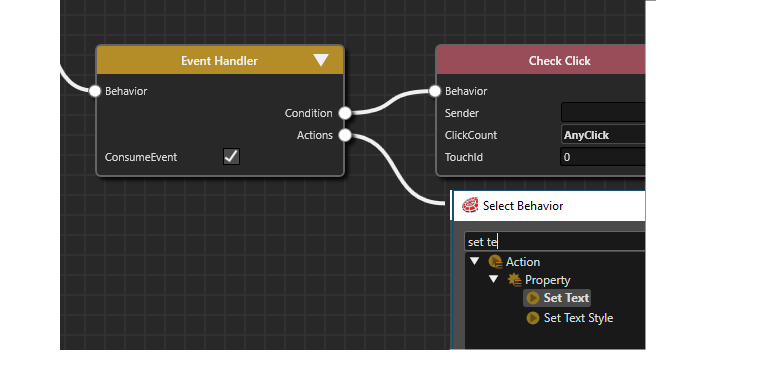Viewport: 765px width, 365px height.
Task: Click the Set Text play icon
Action: pyautogui.click(x=533, y=298)
